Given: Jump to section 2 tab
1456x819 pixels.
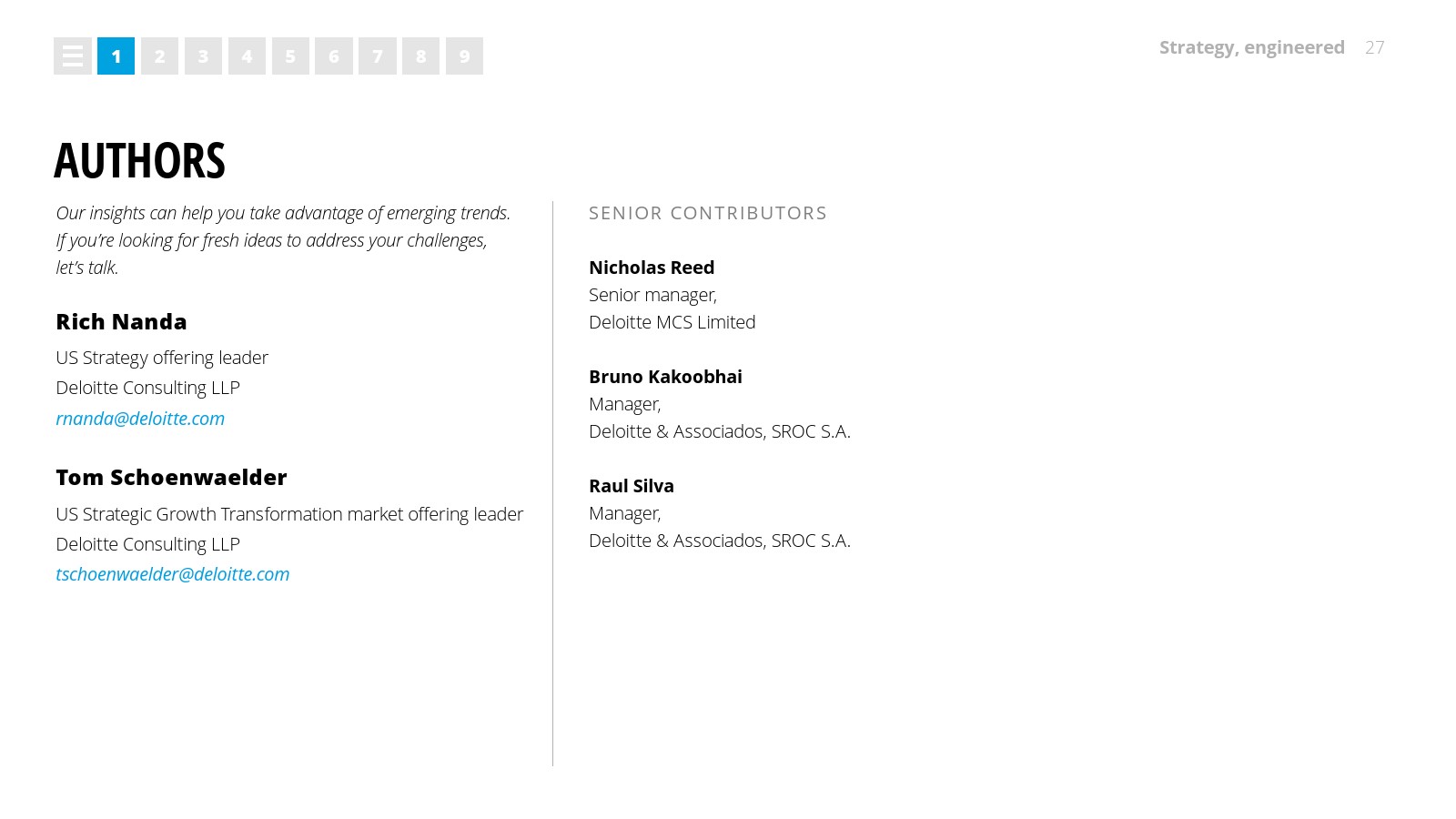Looking at the screenshot, I should [x=159, y=56].
